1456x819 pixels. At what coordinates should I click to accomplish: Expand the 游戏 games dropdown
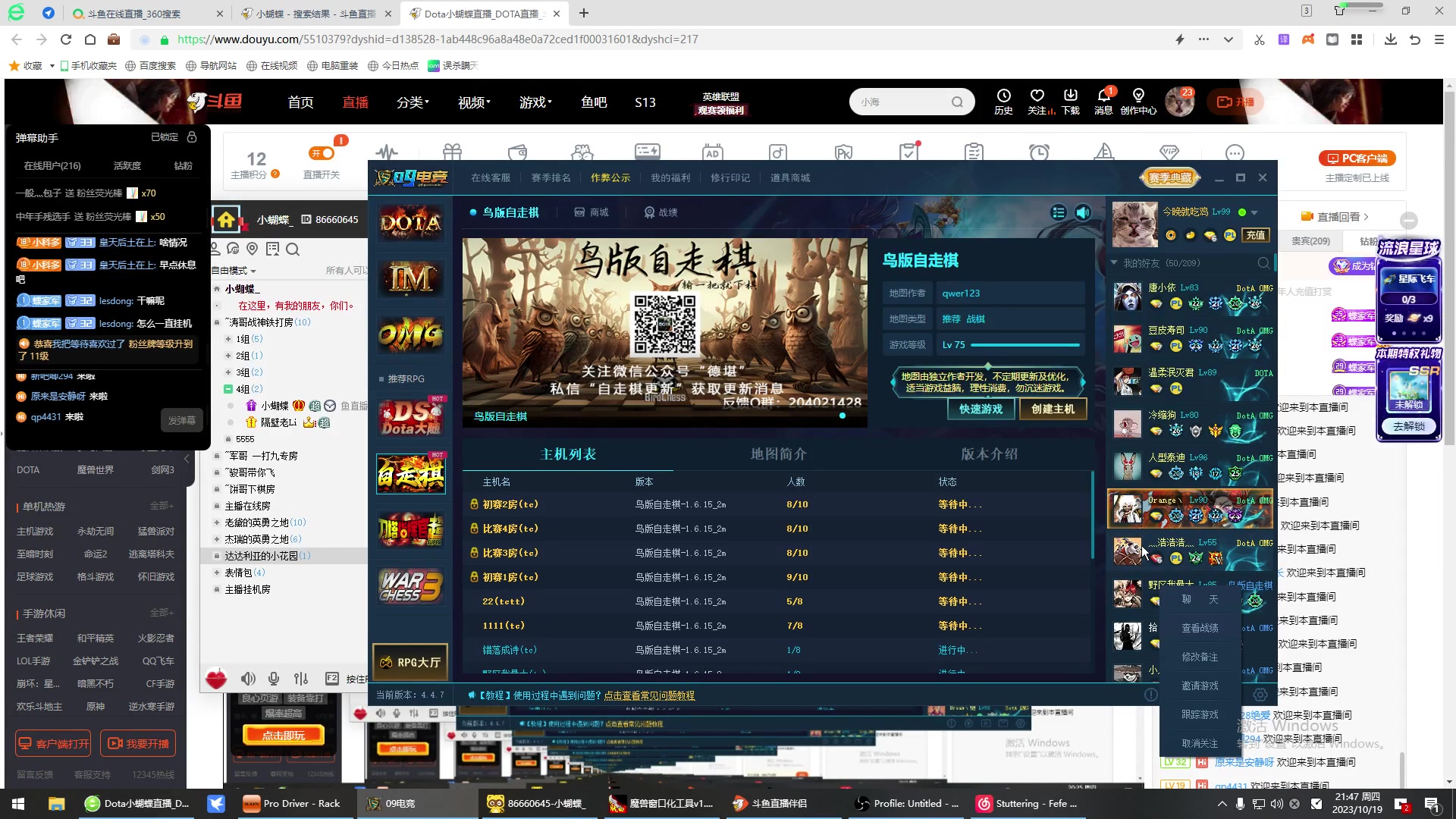[535, 102]
